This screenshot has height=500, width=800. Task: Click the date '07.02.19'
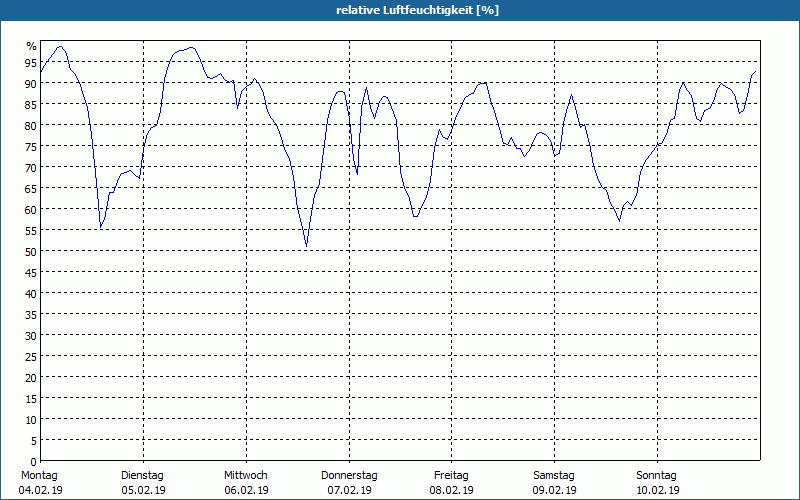349,490
